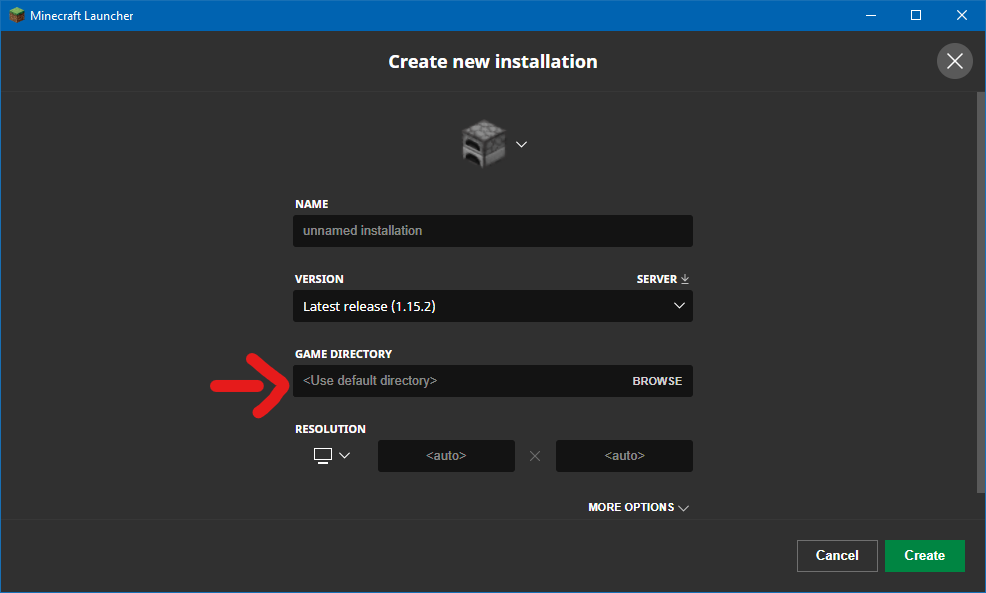This screenshot has height=593, width=986.
Task: Maximize the Minecraft Launcher window
Action: coord(916,15)
